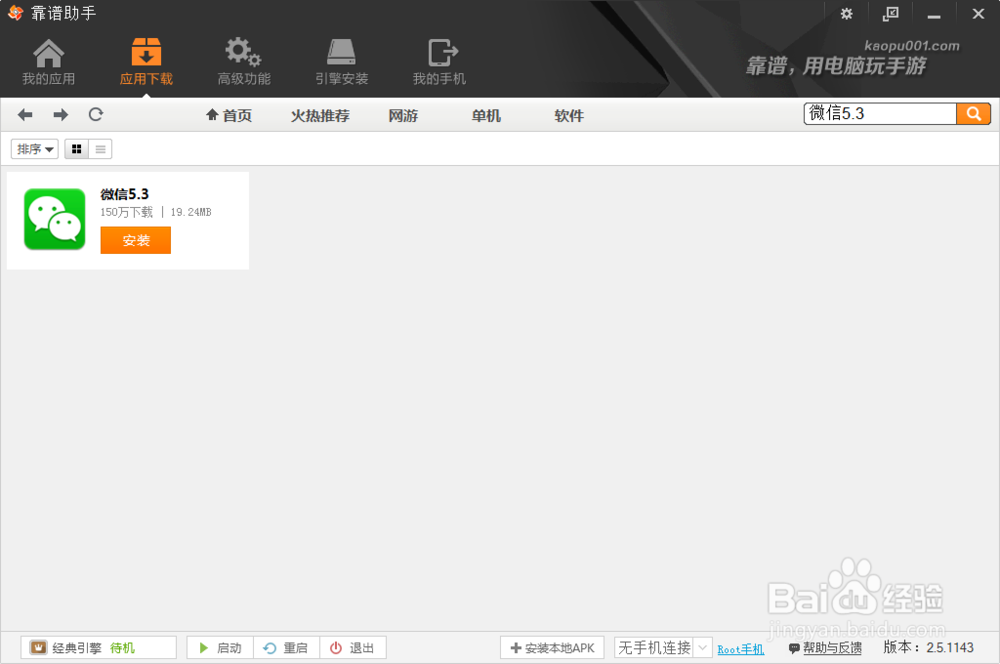Viewport: 1000px width, 664px height.
Task: Open the 首页 home page
Action: pyautogui.click(x=228, y=115)
